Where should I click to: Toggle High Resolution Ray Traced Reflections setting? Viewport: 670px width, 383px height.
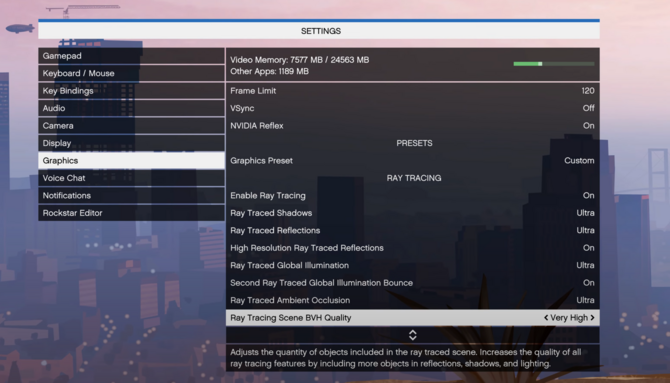[x=413, y=248]
